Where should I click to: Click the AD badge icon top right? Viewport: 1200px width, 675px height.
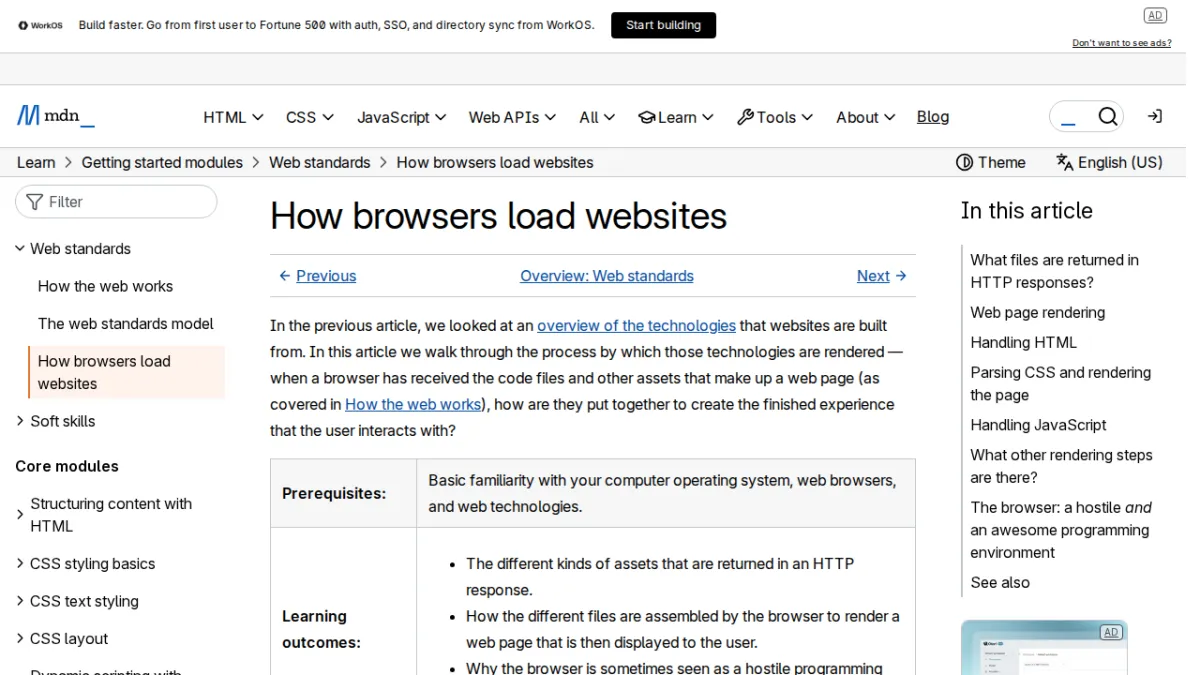point(1155,15)
